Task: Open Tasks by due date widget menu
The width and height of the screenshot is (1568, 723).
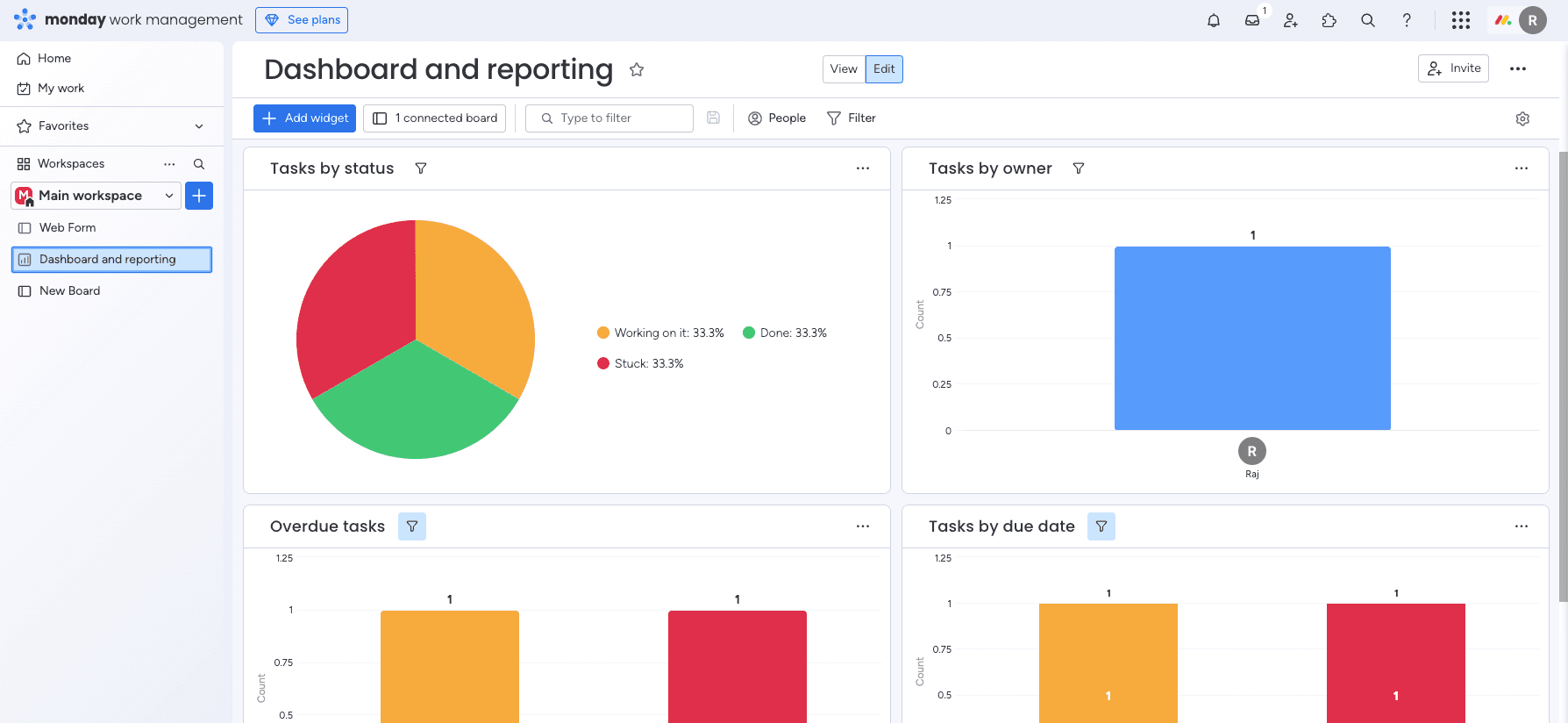Action: point(1522,526)
